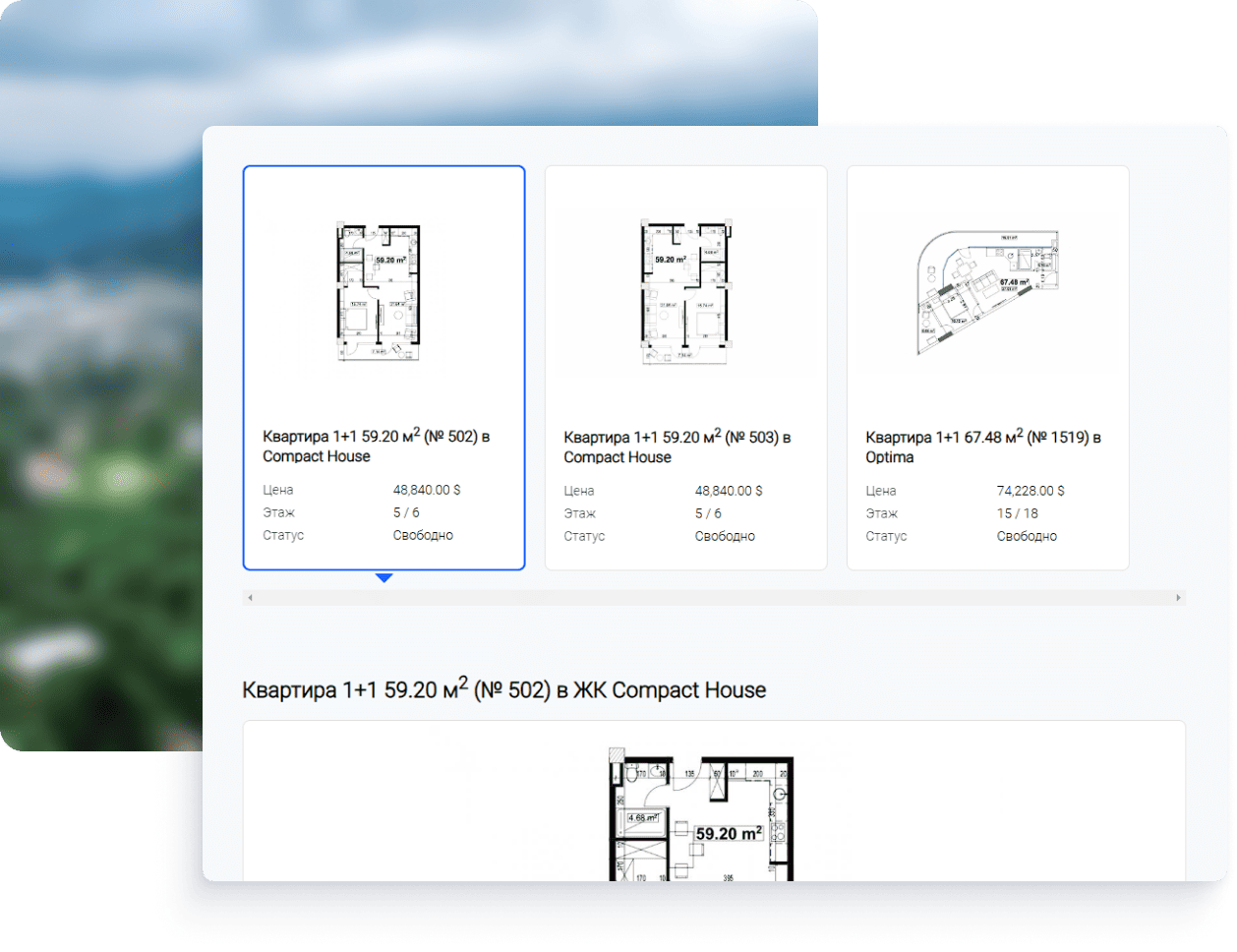Image resolution: width=1237 pixels, height=952 pixels.
Task: Open title link Квартира 1+1 67.48 м² (№ 1519)
Action: pyautogui.click(x=983, y=446)
